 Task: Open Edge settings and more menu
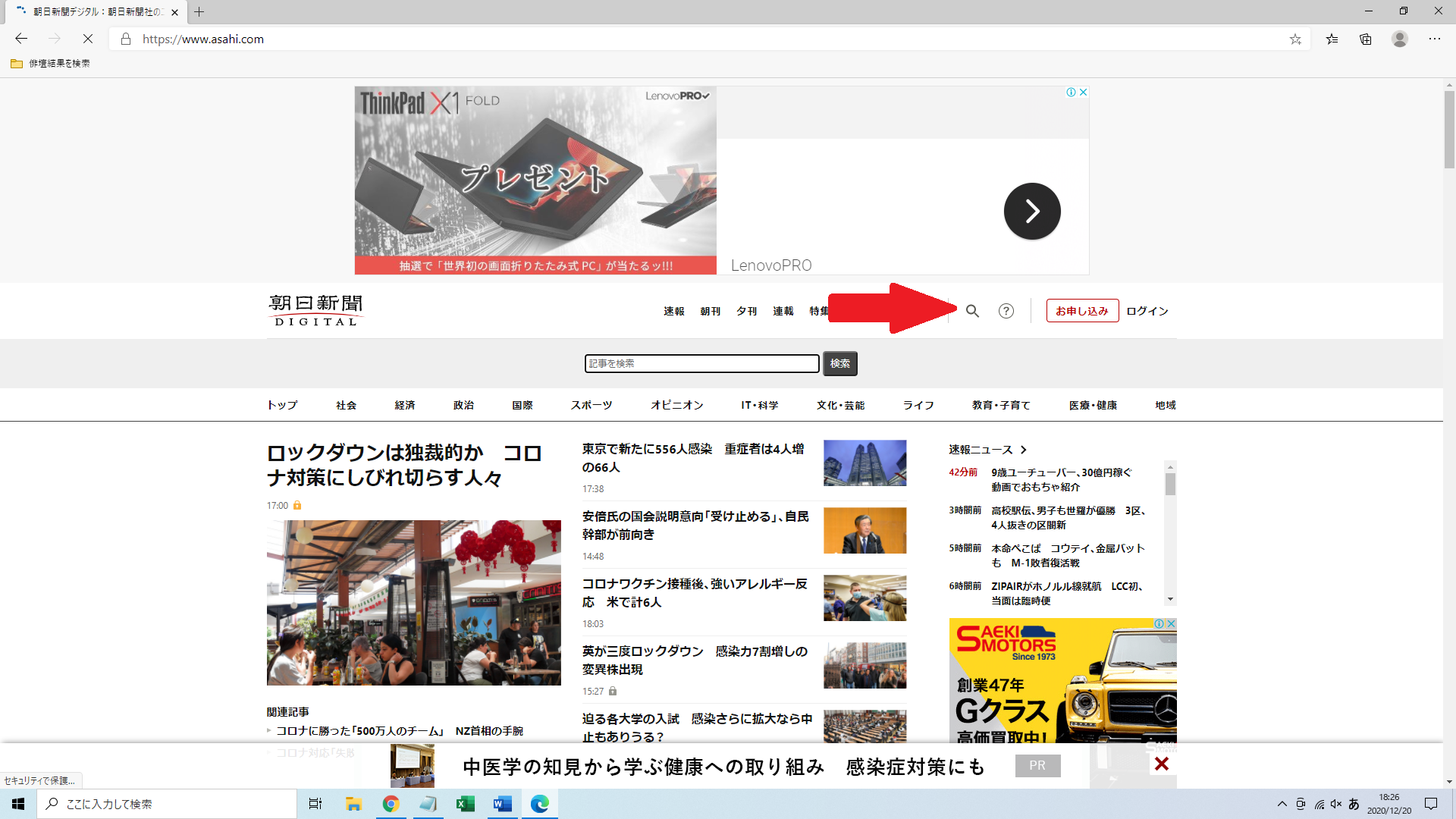[1435, 39]
